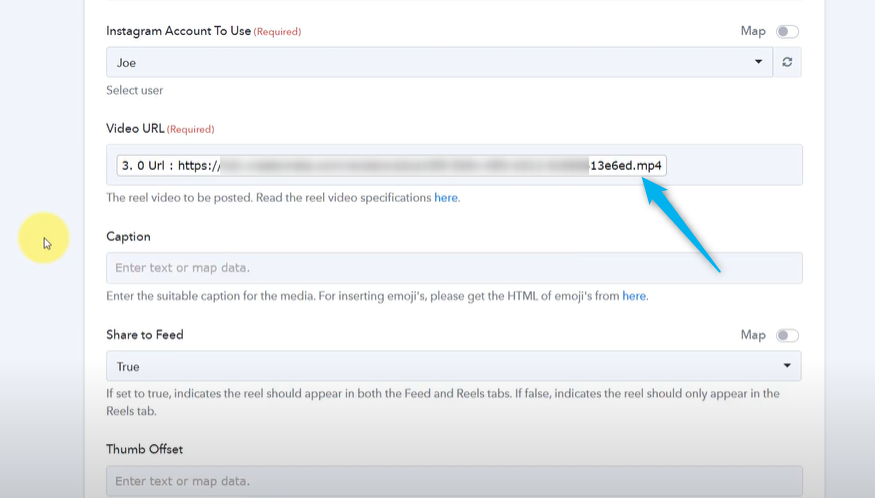875x498 pixels.
Task: Click the 'Select user' hint text
Action: tap(134, 90)
